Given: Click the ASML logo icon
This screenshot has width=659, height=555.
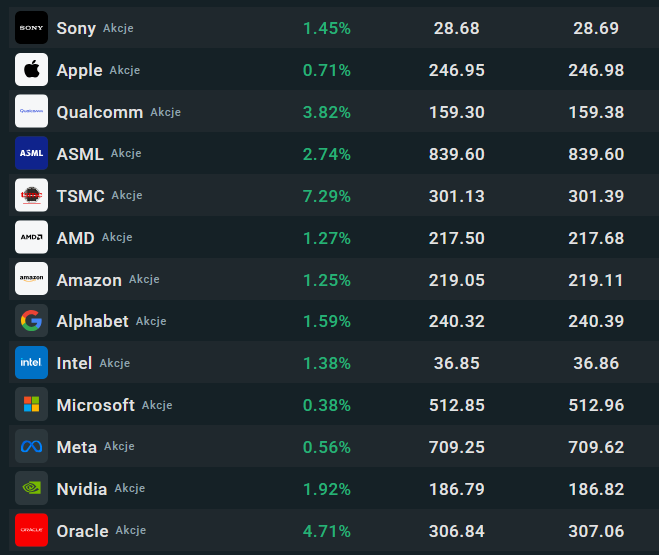Looking at the screenshot, I should pos(31,154).
